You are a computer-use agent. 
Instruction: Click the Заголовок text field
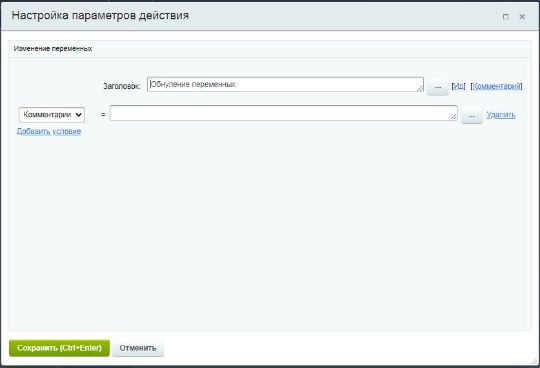[x=285, y=85]
